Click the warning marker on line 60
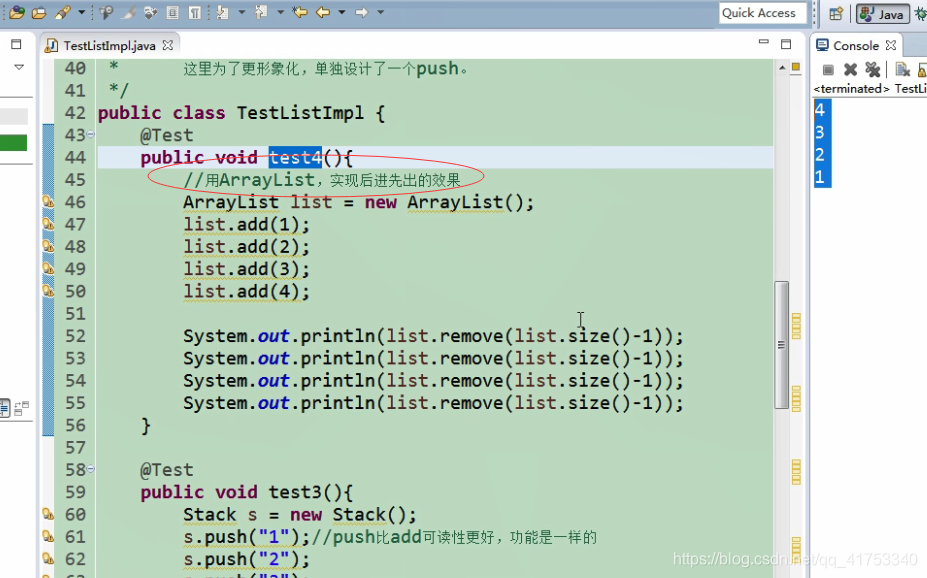The image size is (927, 578). pyautogui.click(x=48, y=514)
